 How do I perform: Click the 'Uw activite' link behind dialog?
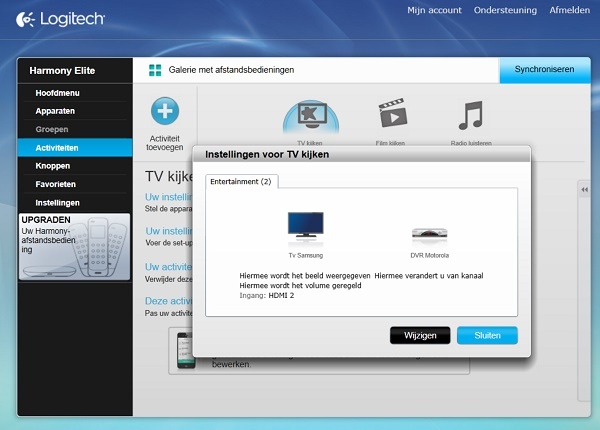pyautogui.click(x=168, y=267)
